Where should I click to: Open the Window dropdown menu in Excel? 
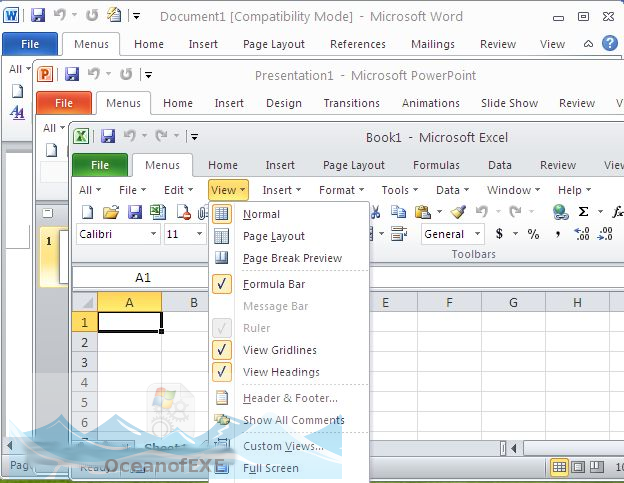point(513,190)
